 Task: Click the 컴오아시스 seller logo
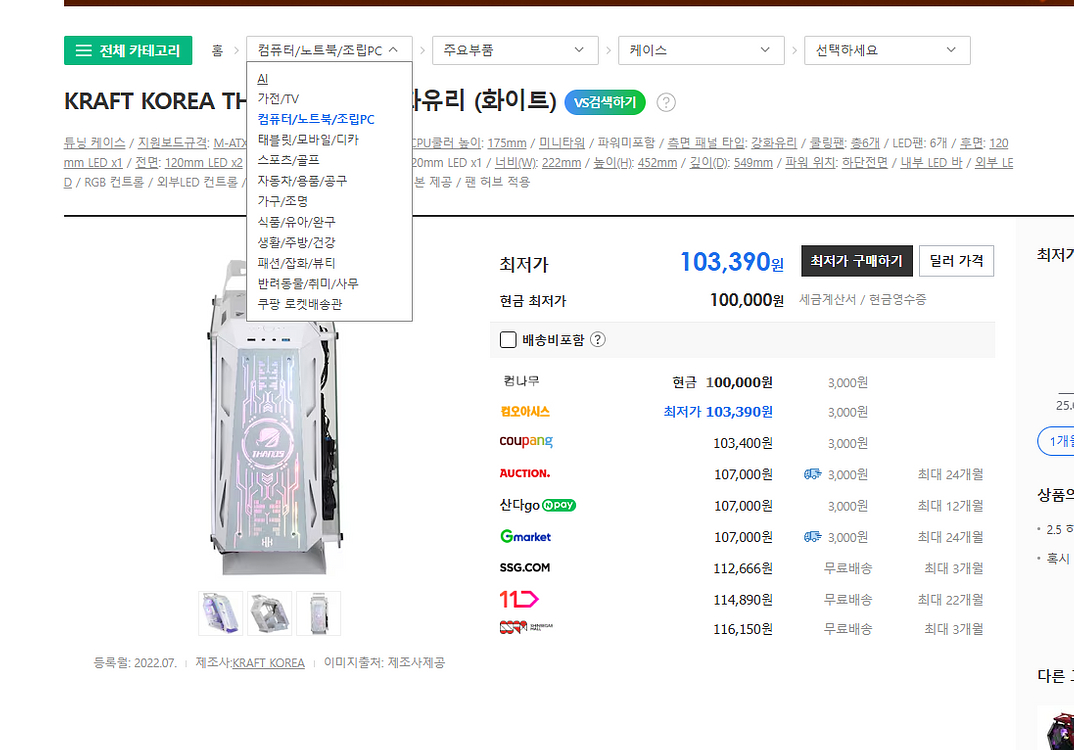coord(525,412)
